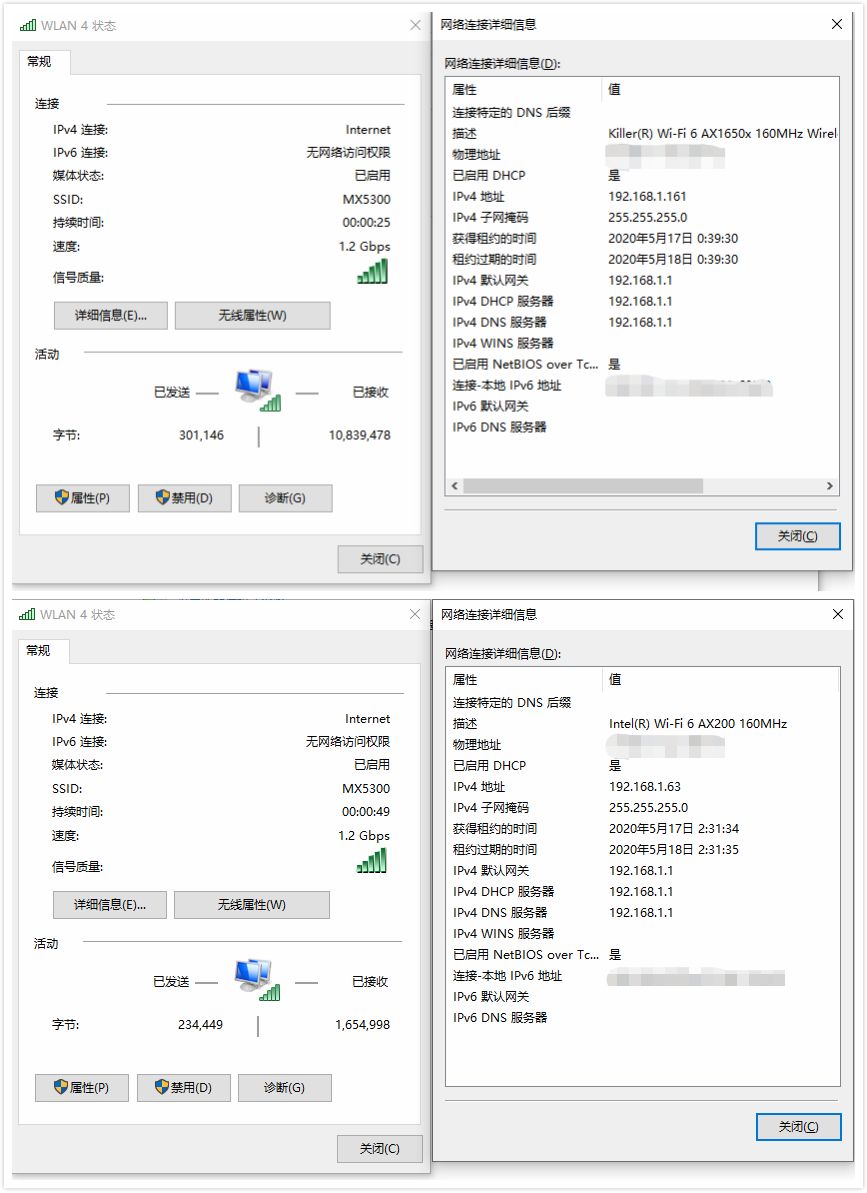Click duration value 00:00:49
The height and width of the screenshot is (1193, 867).
pyautogui.click(x=365, y=812)
